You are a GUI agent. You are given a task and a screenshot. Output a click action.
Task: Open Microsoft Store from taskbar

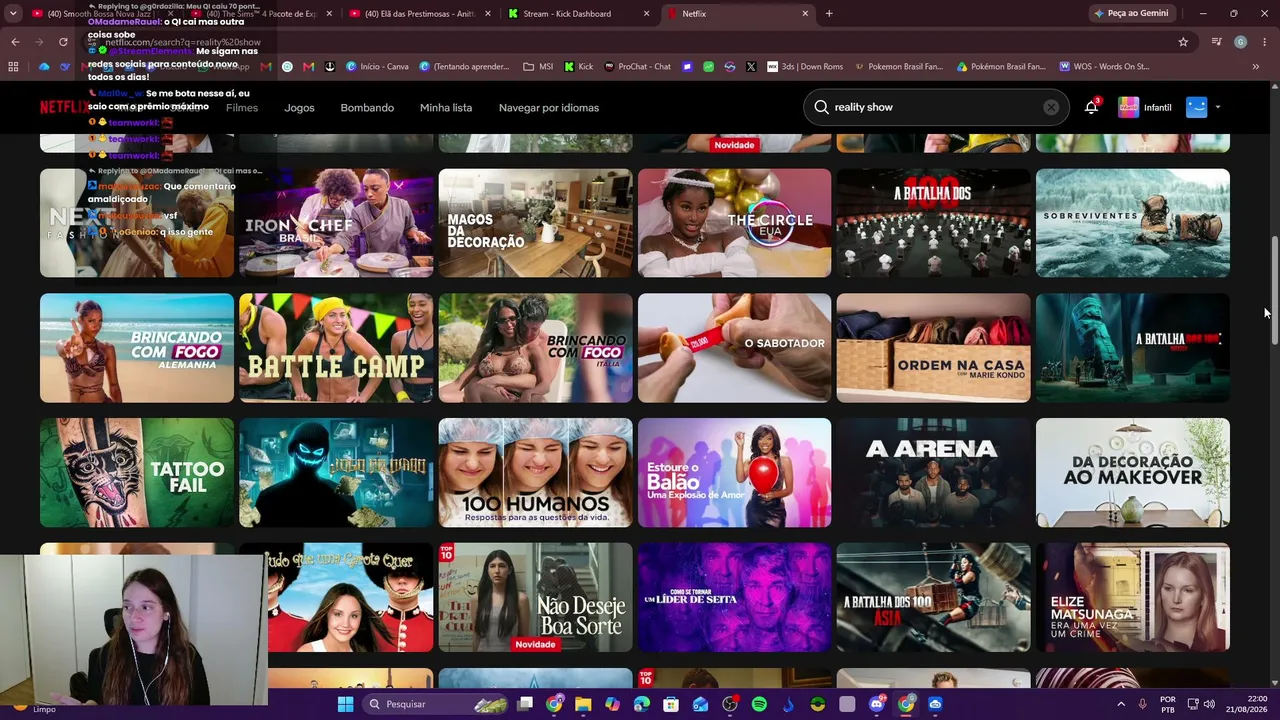671,704
